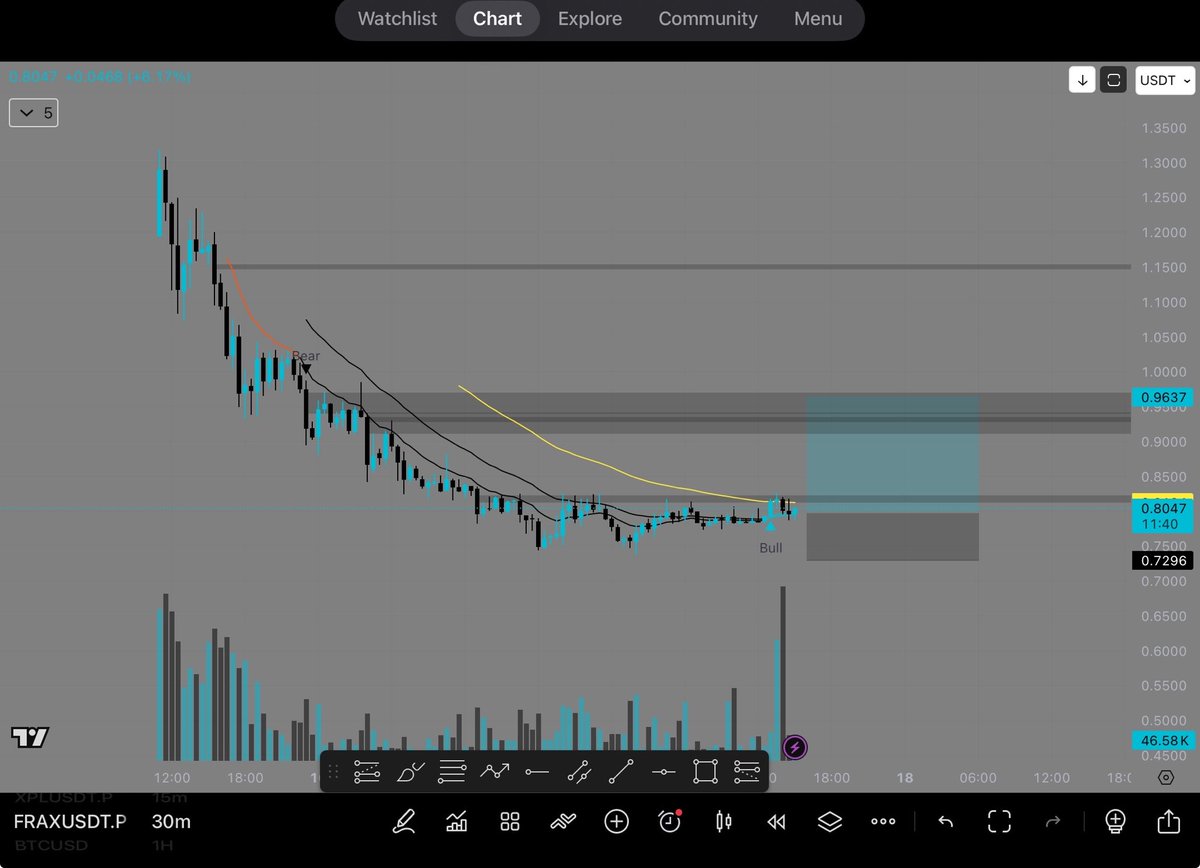Screen dimensions: 1200x868
Task: Tap the plus circle compare button
Action: [x=616, y=822]
